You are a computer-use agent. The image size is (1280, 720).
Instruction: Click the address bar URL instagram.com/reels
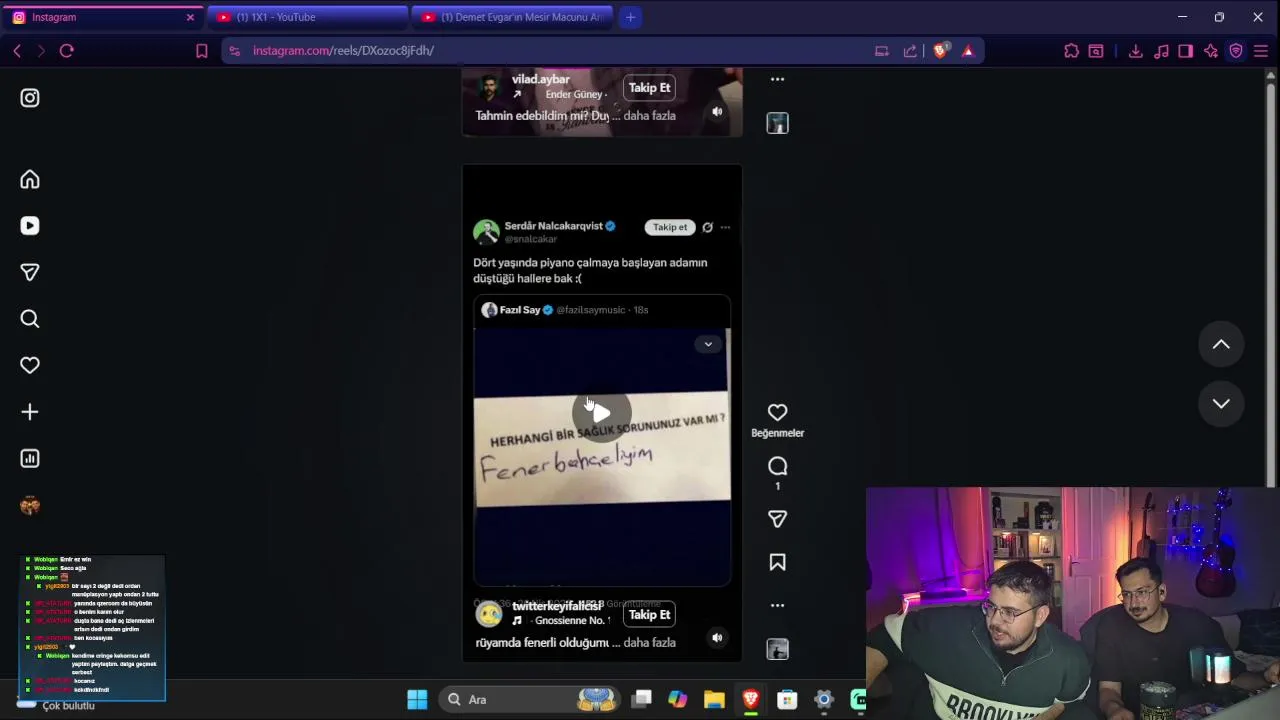pos(343,50)
